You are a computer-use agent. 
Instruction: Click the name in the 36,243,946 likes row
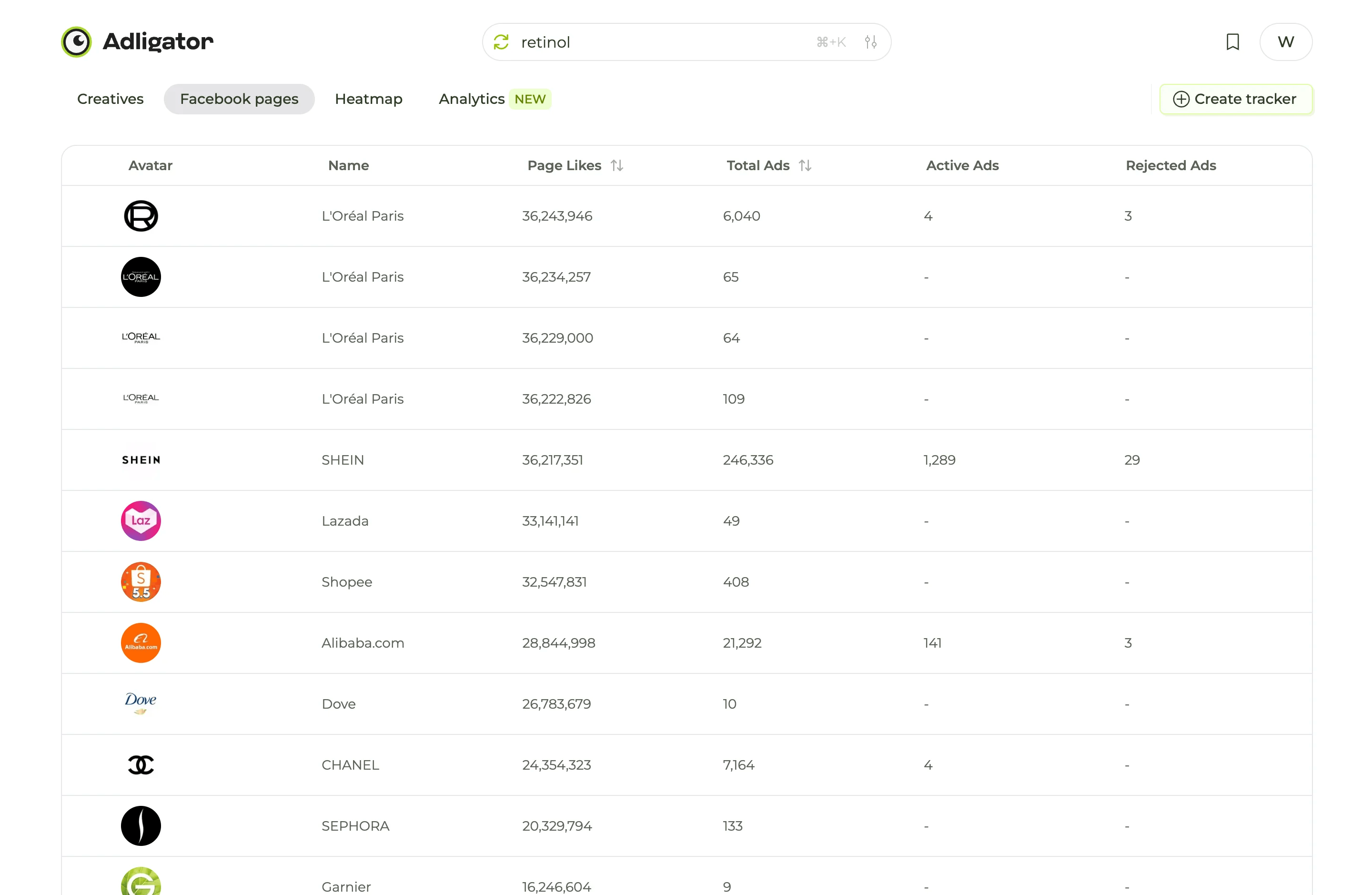point(362,216)
